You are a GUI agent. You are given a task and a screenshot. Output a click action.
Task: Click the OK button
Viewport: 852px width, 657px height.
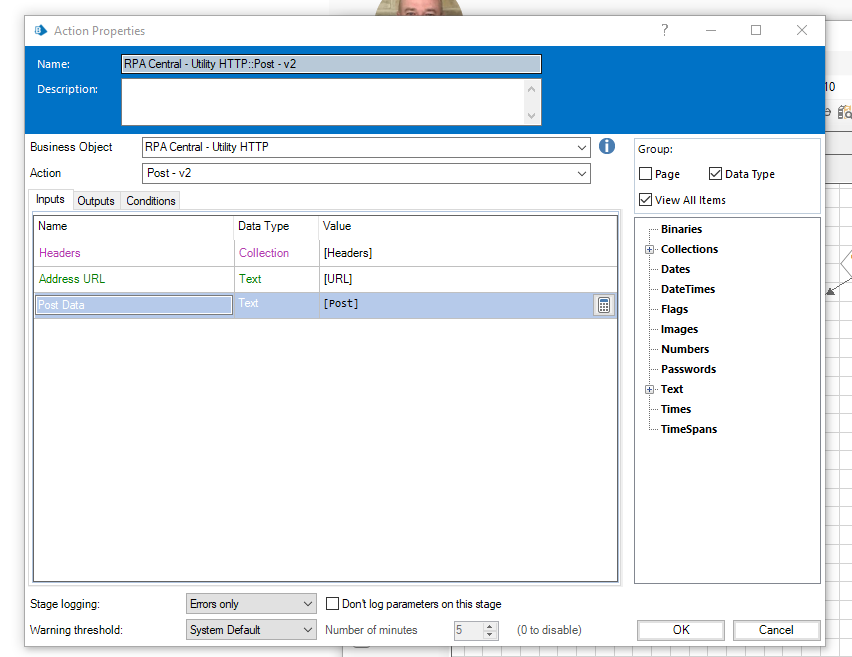click(x=681, y=630)
